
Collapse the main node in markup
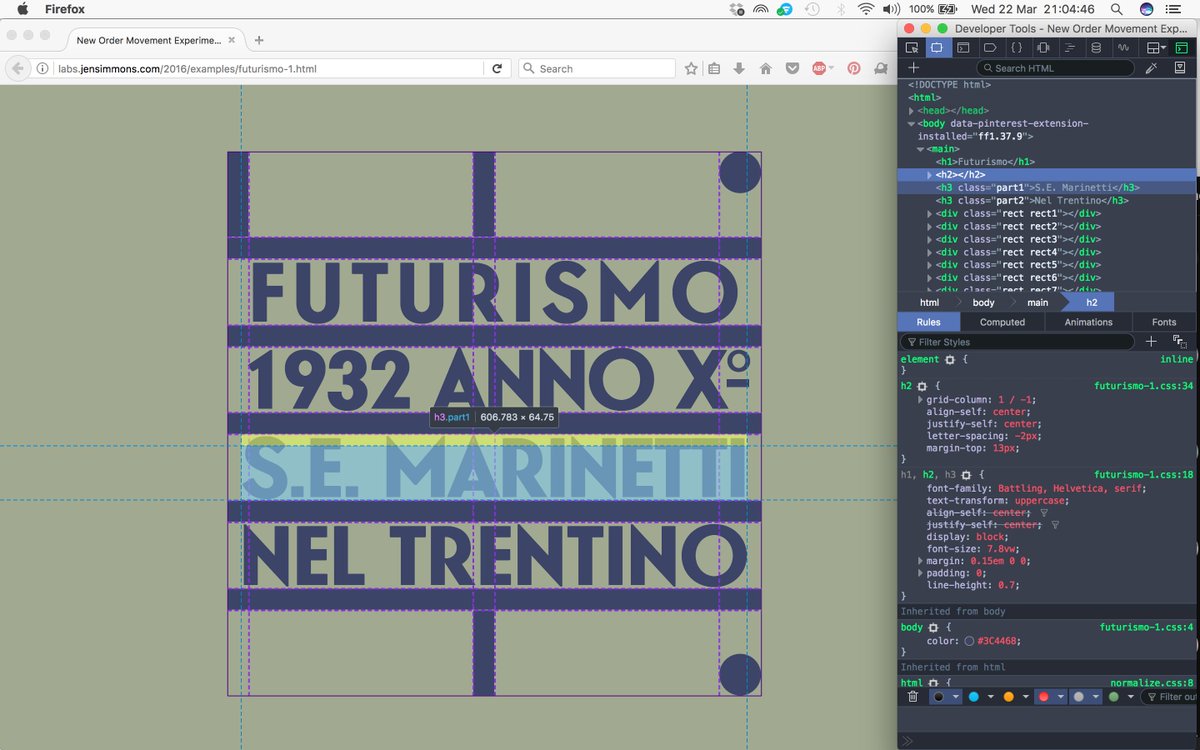[920, 149]
